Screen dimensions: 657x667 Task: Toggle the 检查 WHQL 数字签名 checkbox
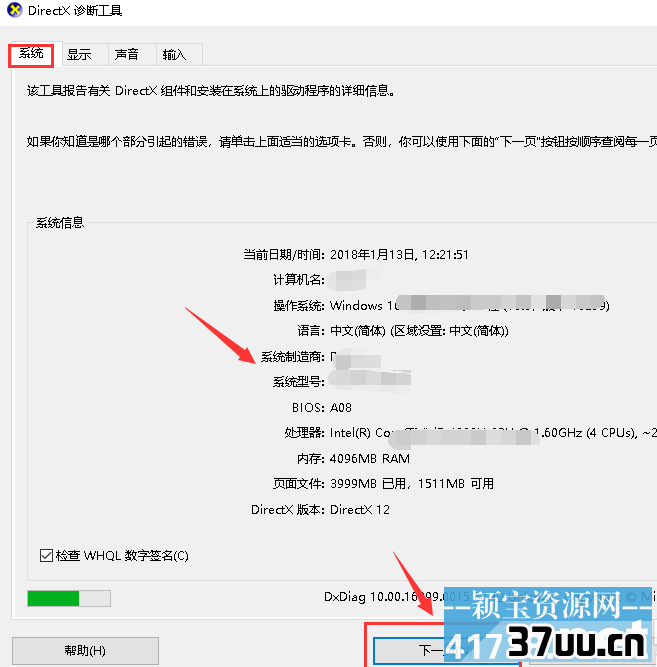(x=46, y=556)
